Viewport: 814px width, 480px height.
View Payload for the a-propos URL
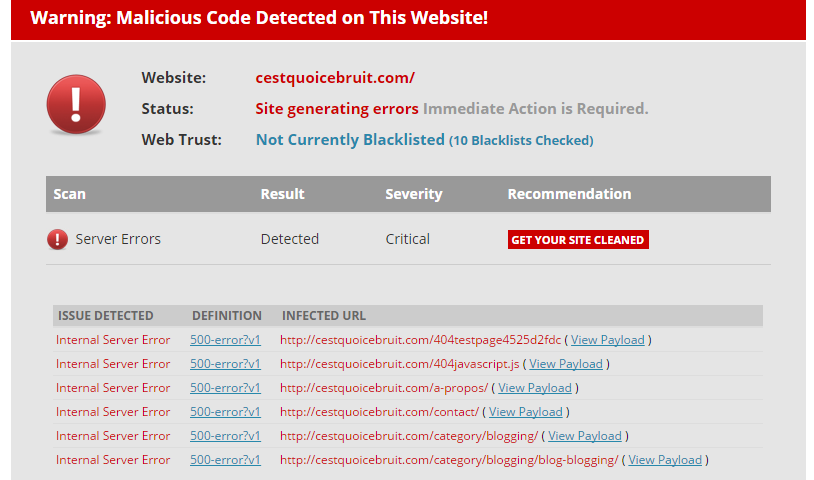point(535,388)
